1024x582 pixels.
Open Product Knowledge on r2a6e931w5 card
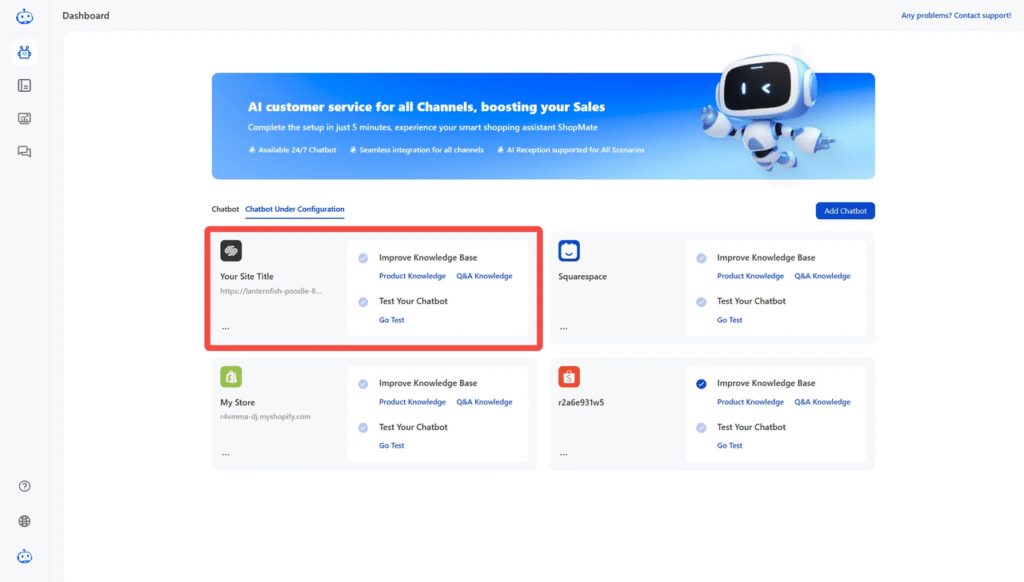point(750,402)
